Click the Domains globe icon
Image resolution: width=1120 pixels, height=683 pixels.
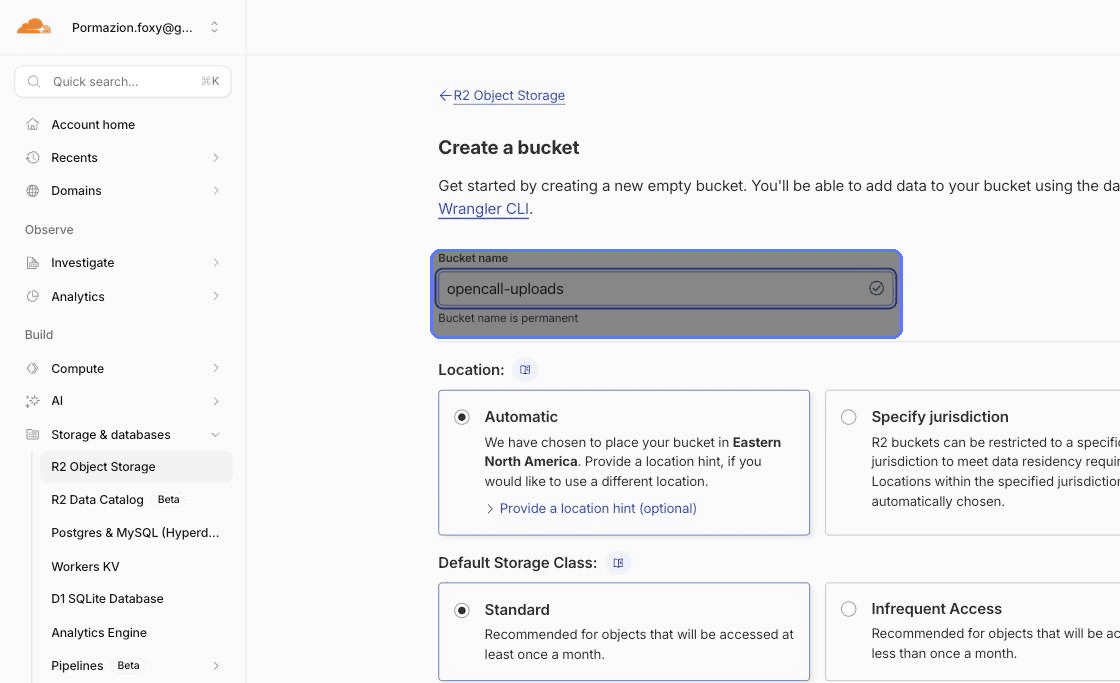pyautogui.click(x=33, y=191)
